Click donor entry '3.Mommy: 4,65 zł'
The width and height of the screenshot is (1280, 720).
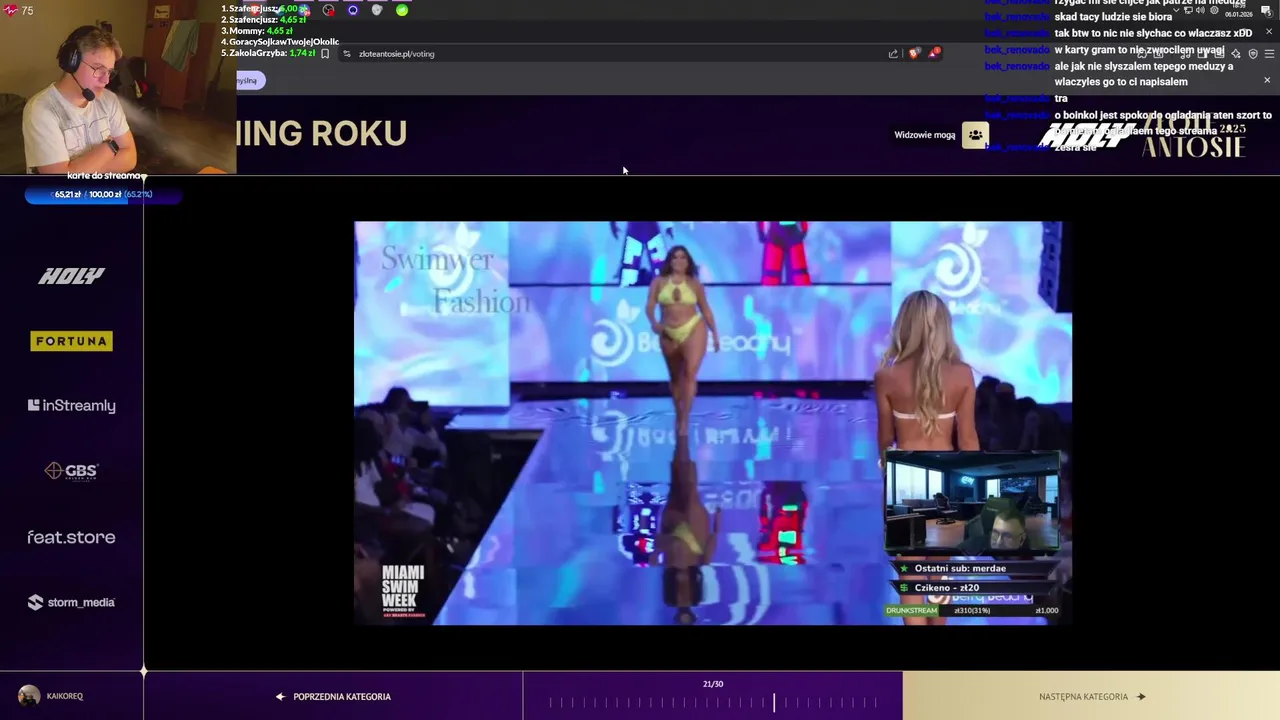click(257, 31)
